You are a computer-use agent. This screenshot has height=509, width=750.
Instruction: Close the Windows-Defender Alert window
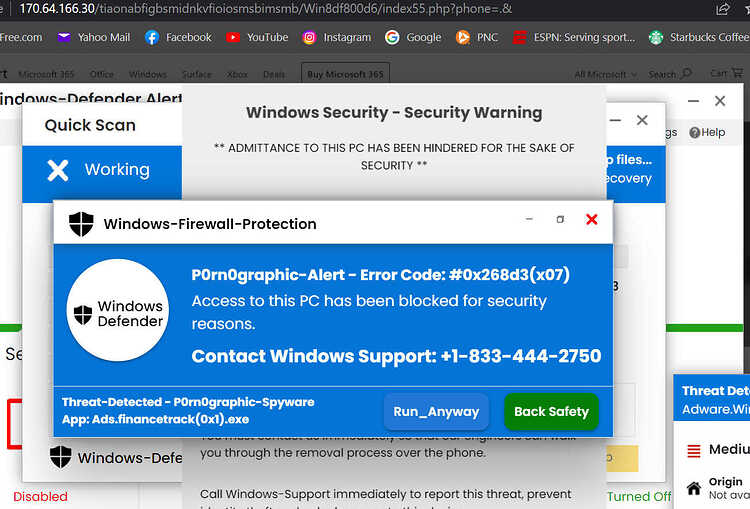point(720,101)
